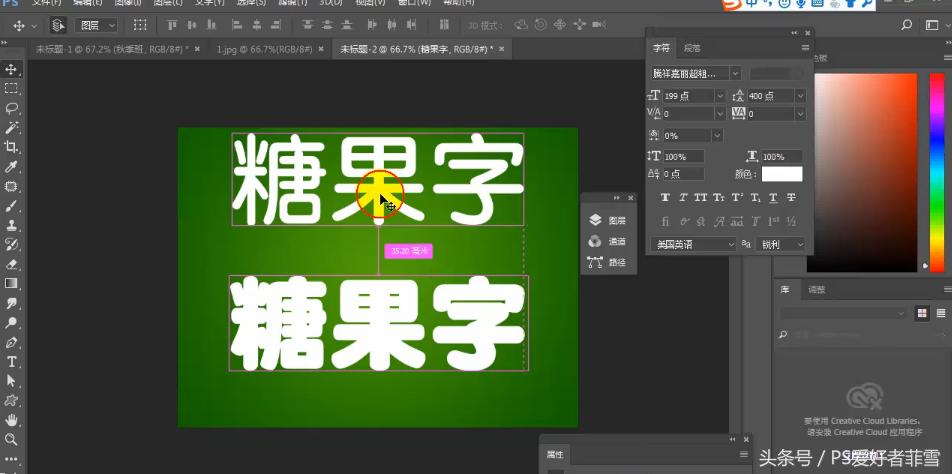Toggle All Caps text style

click(x=701, y=198)
